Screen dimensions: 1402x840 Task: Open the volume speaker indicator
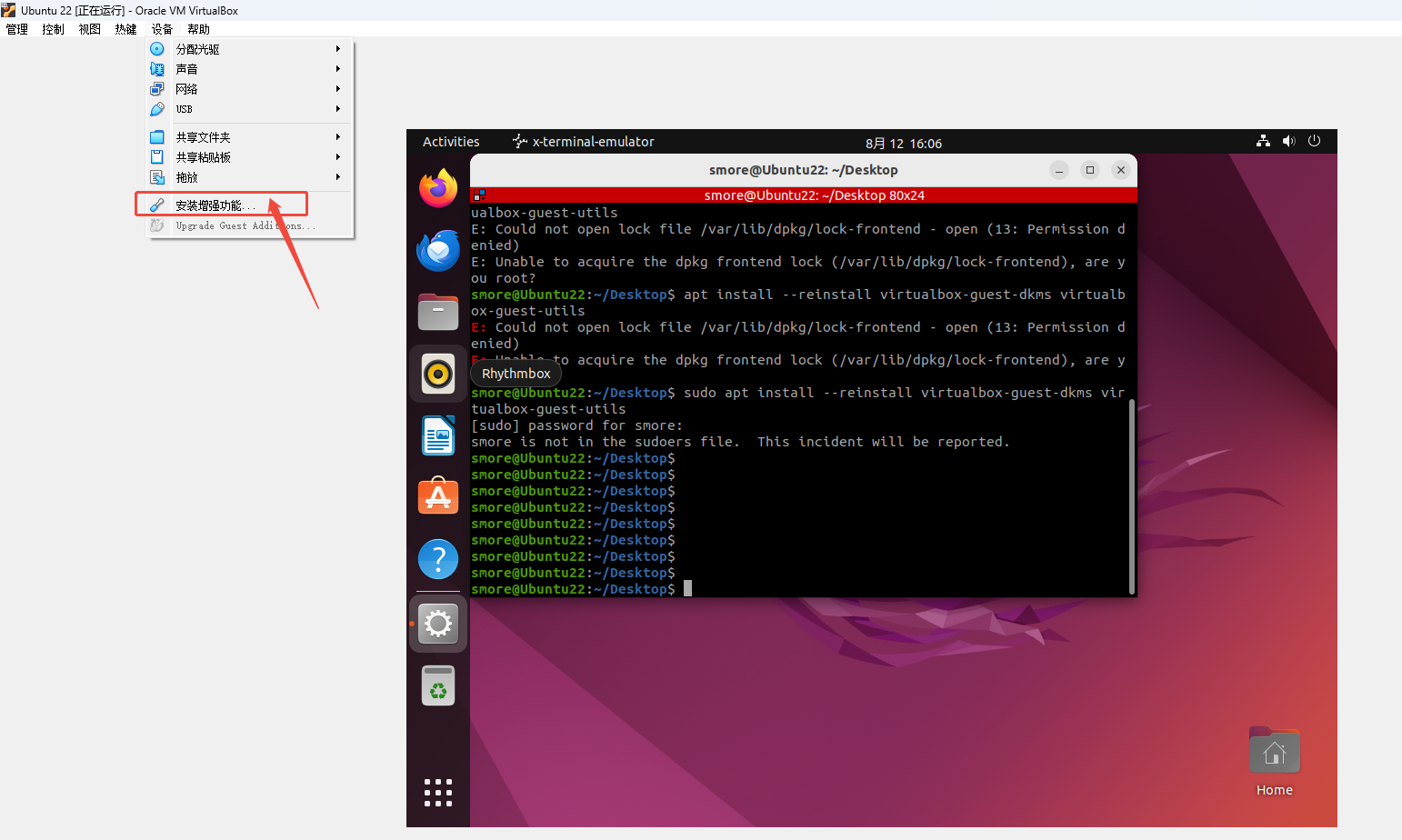tap(1288, 141)
